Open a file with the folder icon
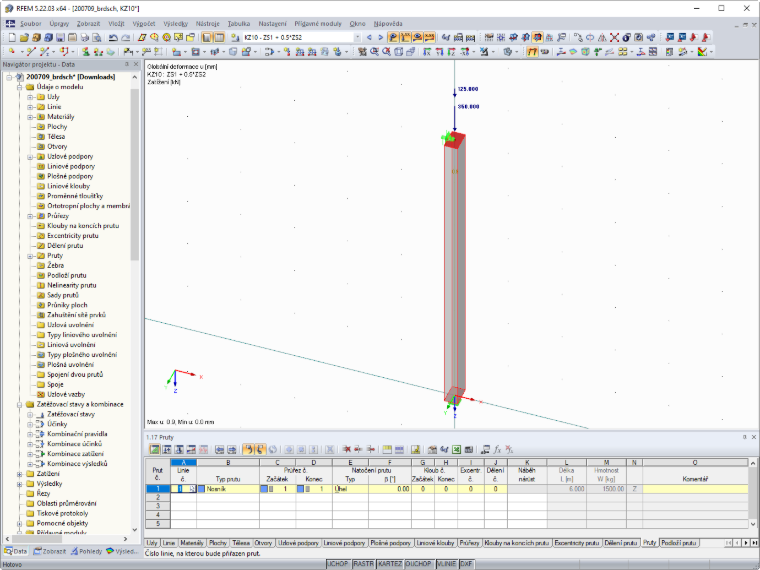 click(x=24, y=37)
